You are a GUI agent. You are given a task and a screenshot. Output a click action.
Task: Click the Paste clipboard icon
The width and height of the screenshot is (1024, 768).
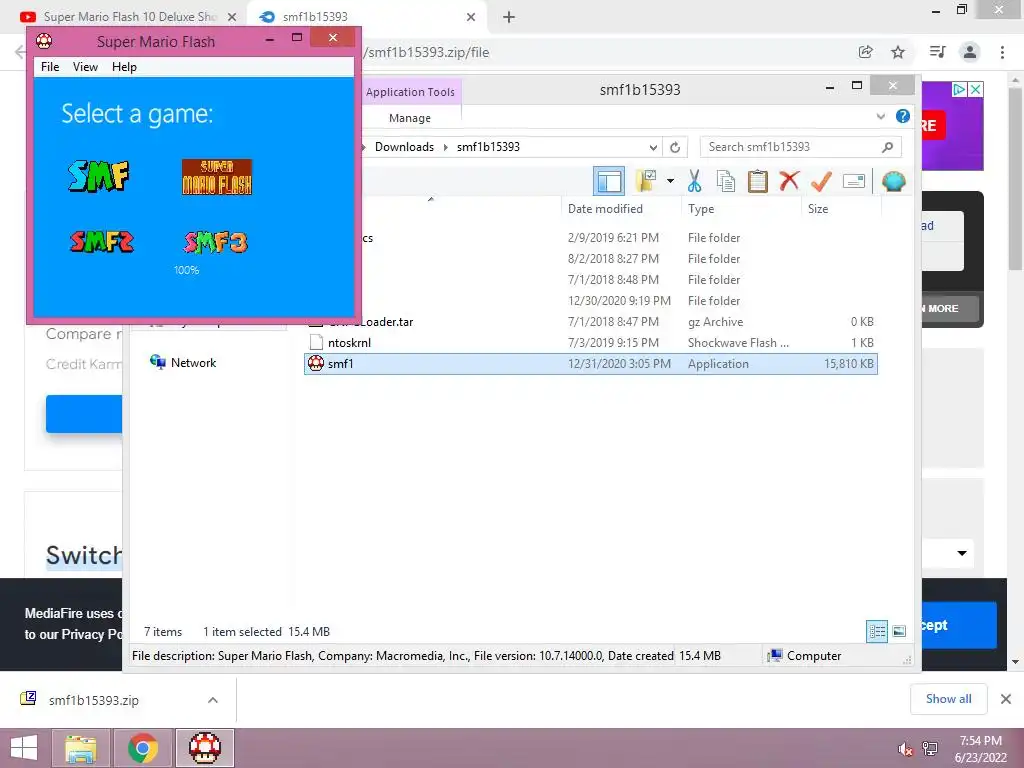point(758,181)
